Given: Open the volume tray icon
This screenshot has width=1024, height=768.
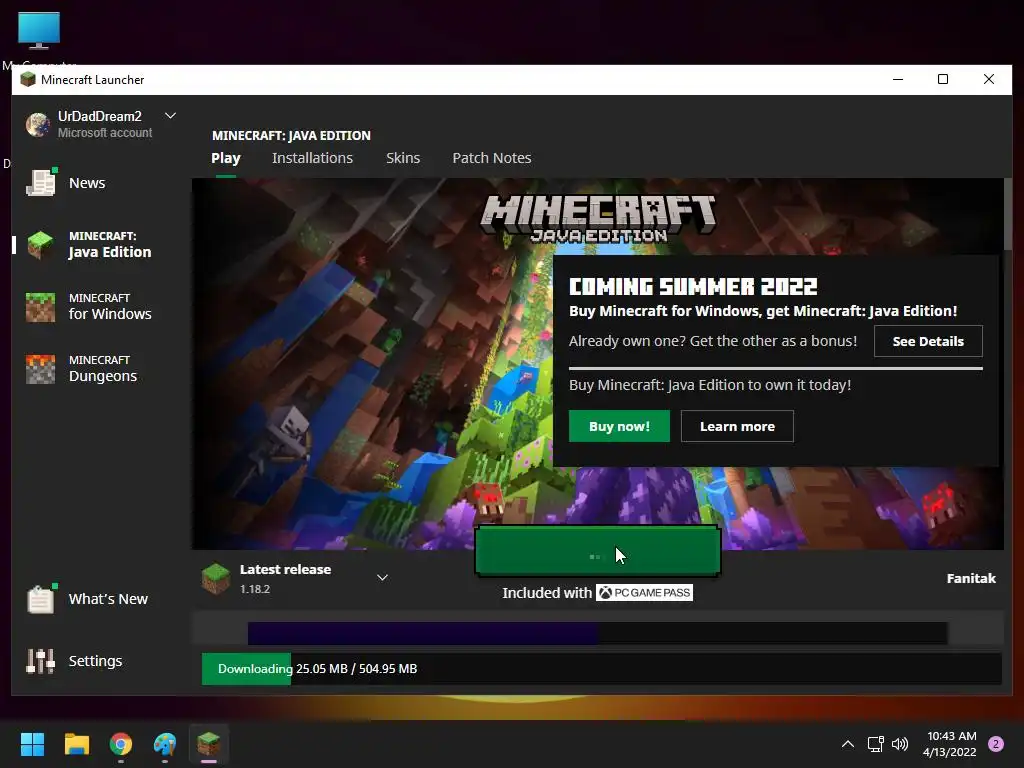Looking at the screenshot, I should [x=900, y=744].
